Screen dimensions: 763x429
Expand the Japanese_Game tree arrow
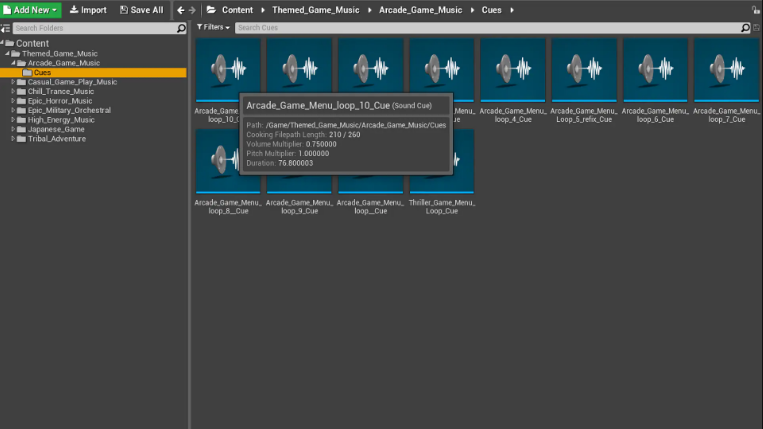pos(13,129)
